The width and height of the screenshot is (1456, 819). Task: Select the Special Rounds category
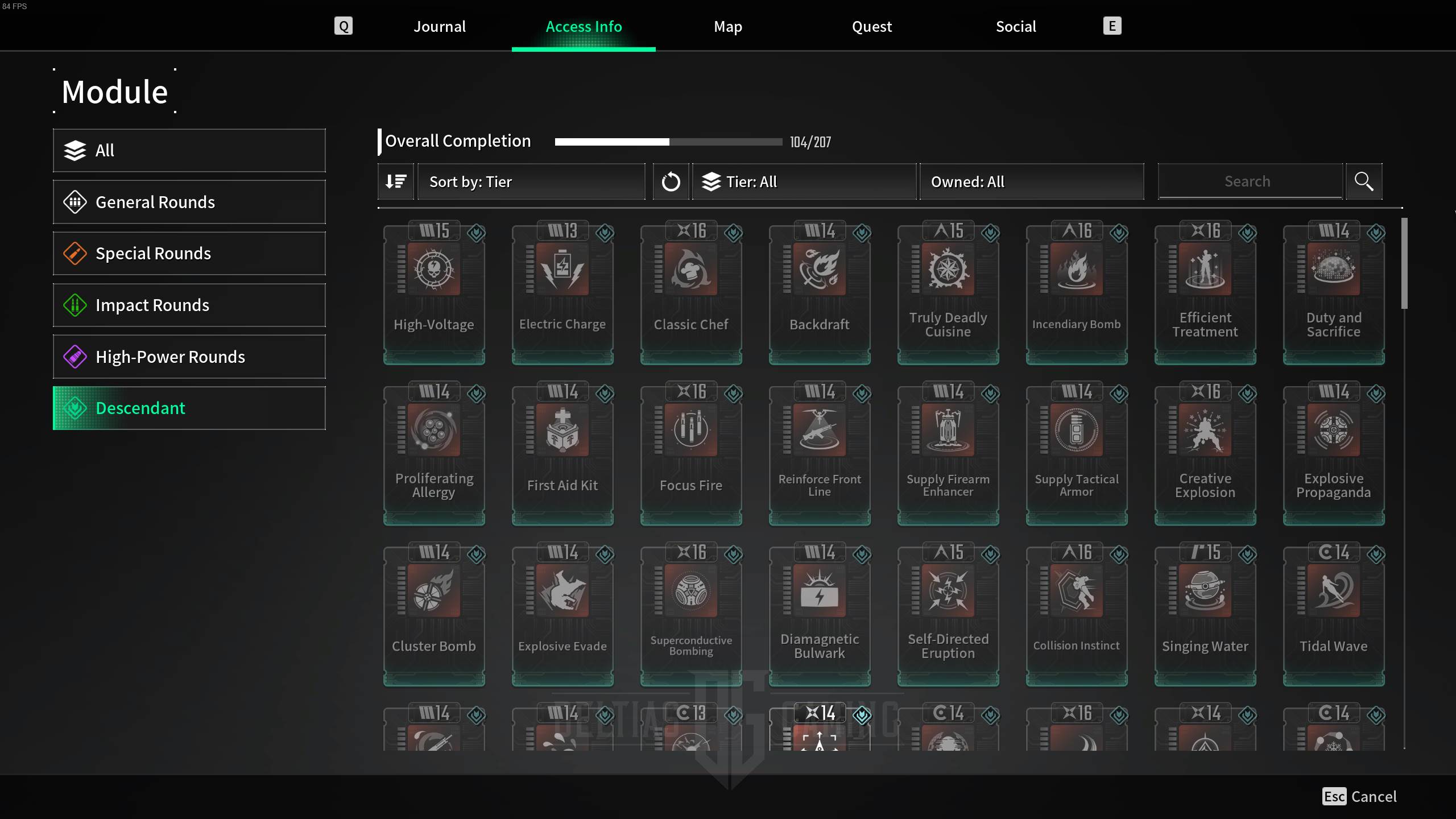[189, 253]
